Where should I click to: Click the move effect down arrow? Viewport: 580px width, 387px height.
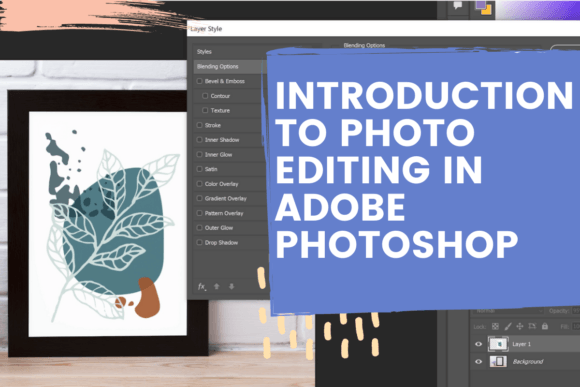click(232, 286)
